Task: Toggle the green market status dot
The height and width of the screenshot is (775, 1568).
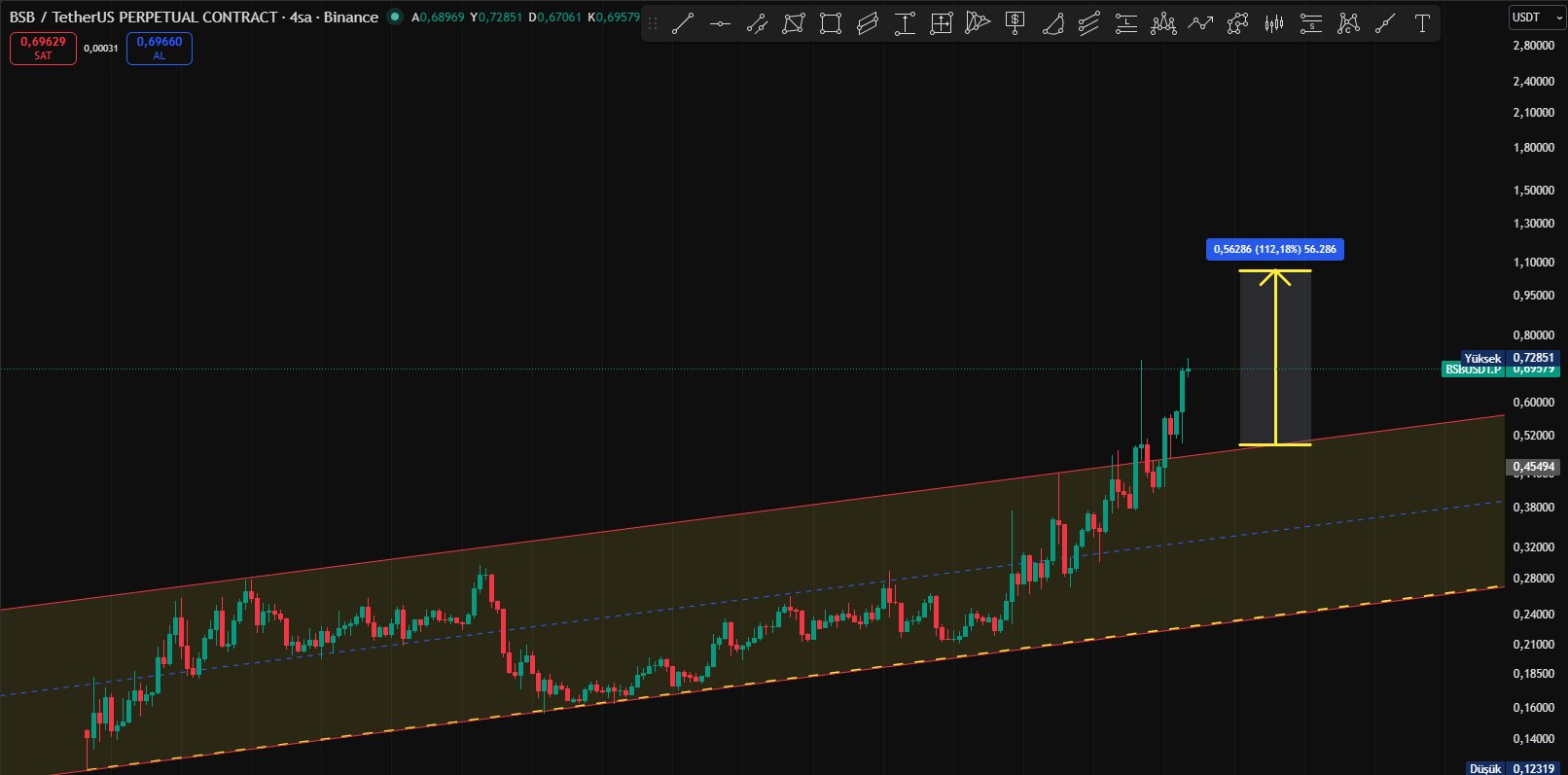Action: pyautogui.click(x=394, y=17)
